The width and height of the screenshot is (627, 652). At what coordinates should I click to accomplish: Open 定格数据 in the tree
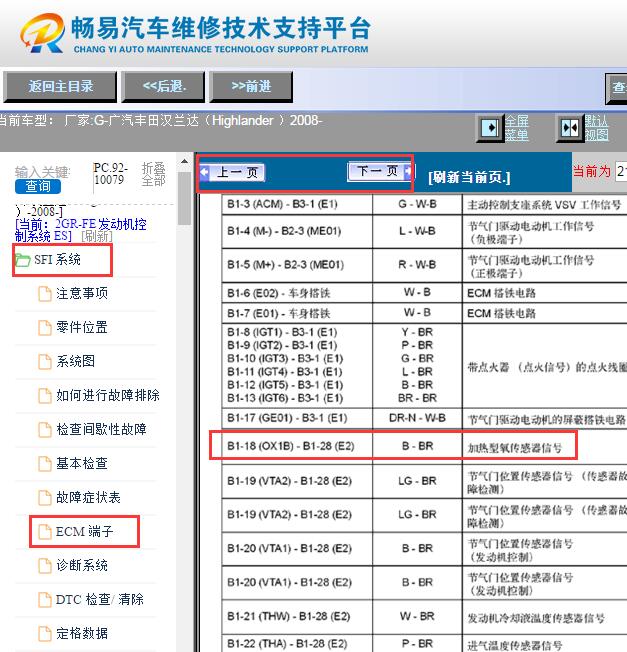tap(82, 633)
